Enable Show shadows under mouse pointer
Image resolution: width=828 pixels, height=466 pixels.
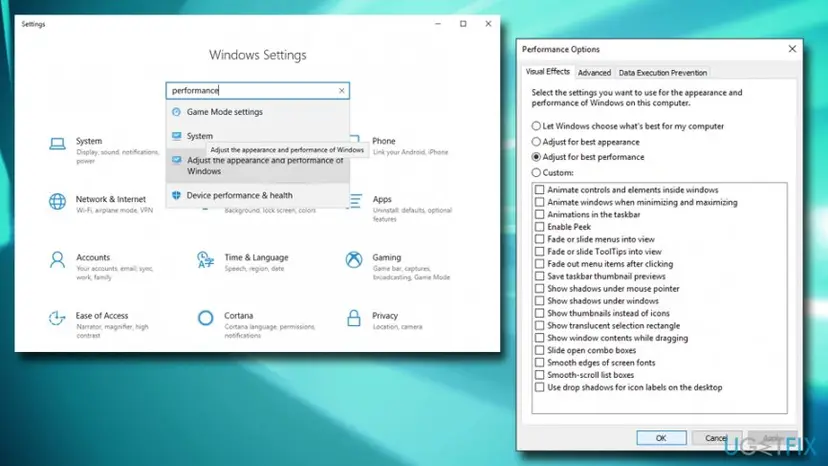539,288
